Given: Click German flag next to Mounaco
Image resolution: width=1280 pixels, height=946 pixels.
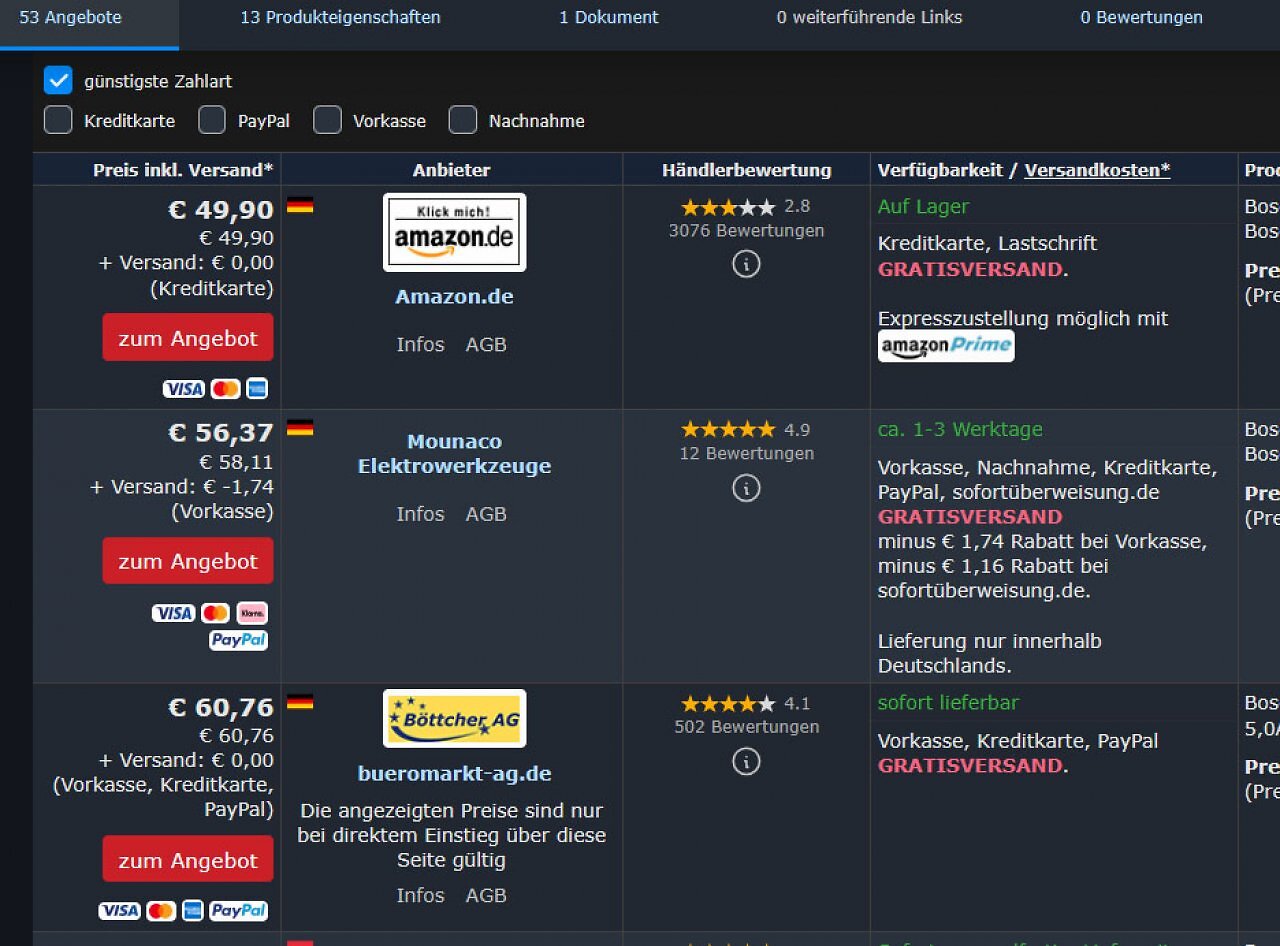Looking at the screenshot, I should [x=300, y=428].
